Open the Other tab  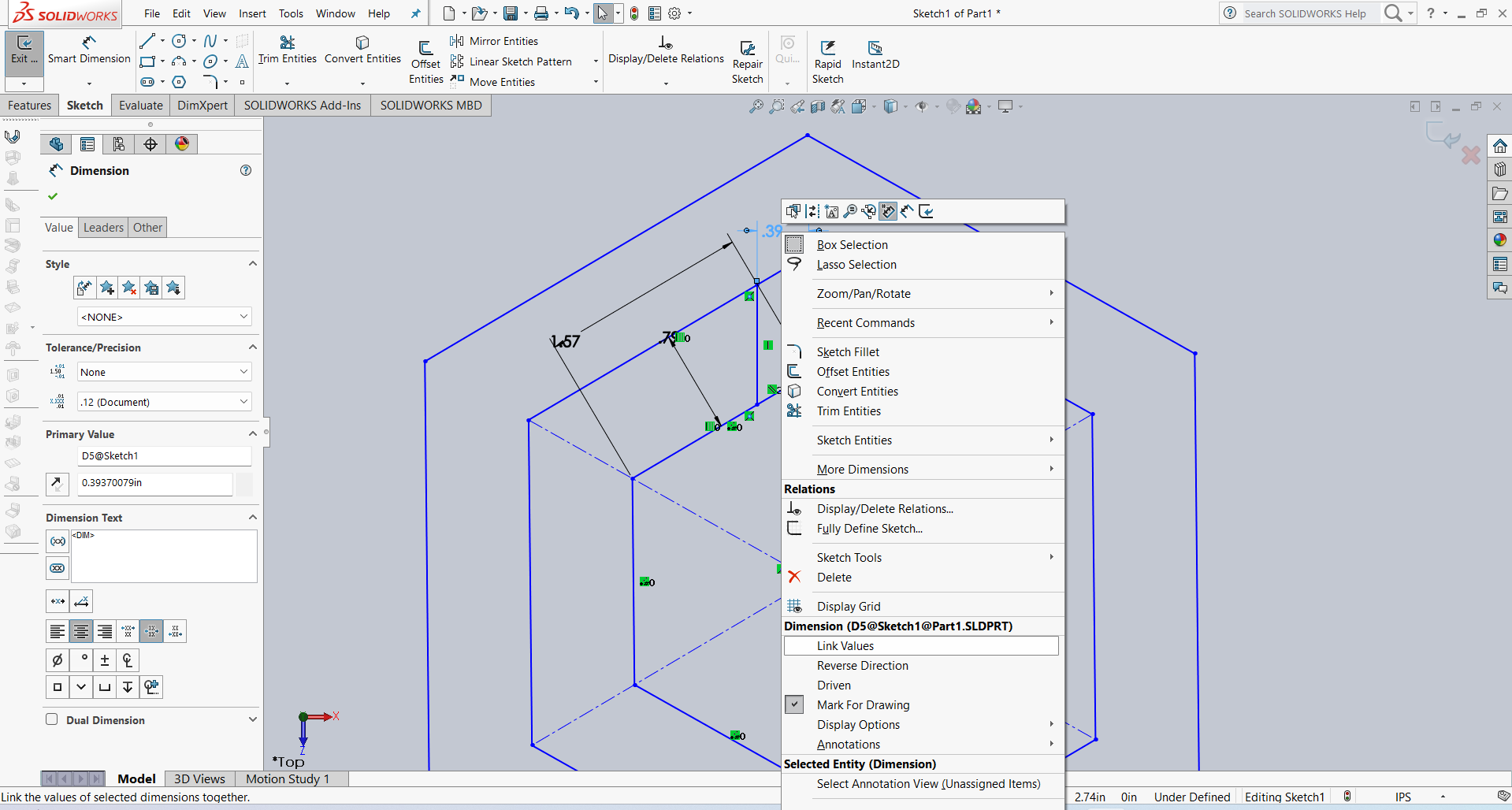tap(147, 228)
